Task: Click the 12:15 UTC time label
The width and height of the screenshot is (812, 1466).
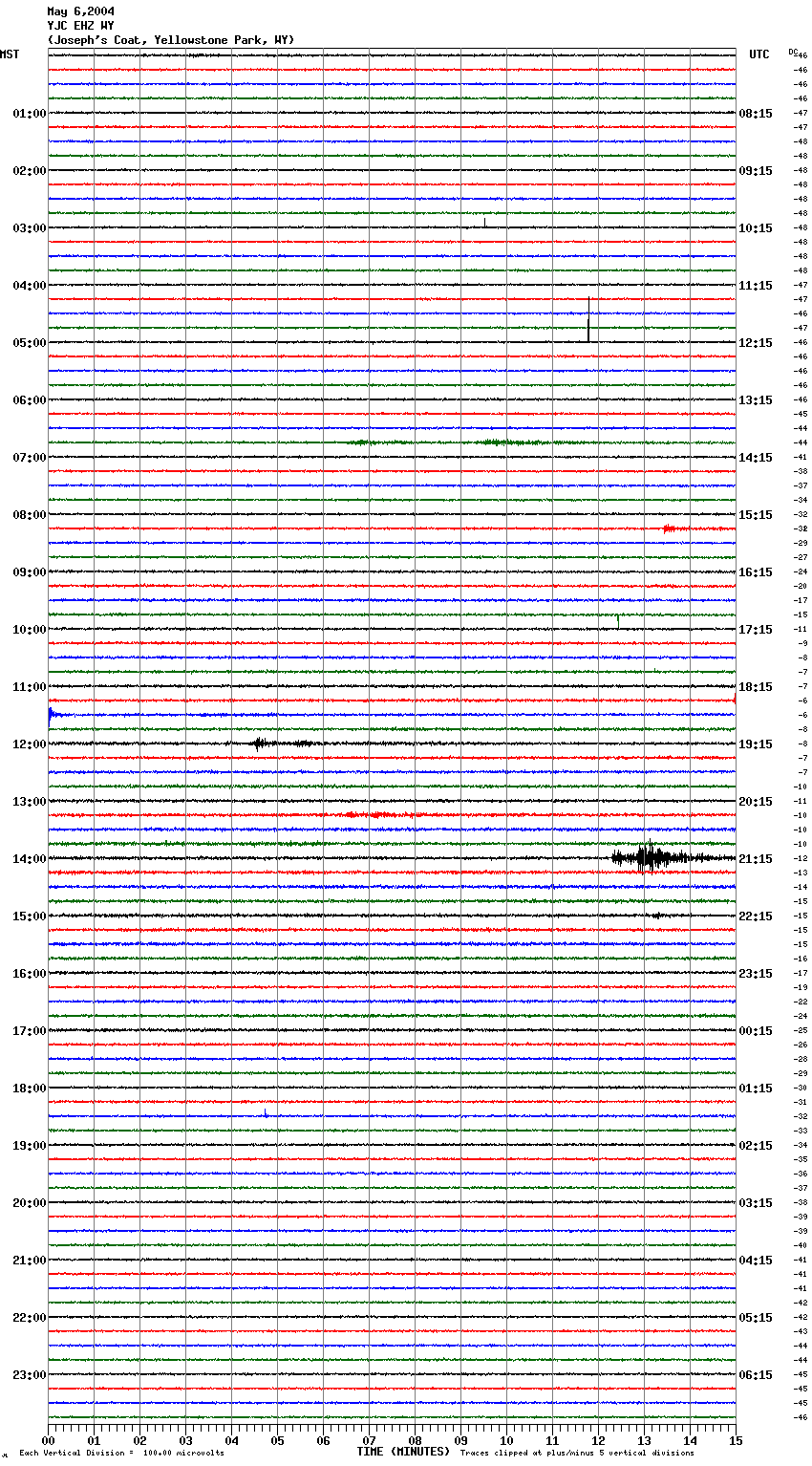Action: point(756,343)
